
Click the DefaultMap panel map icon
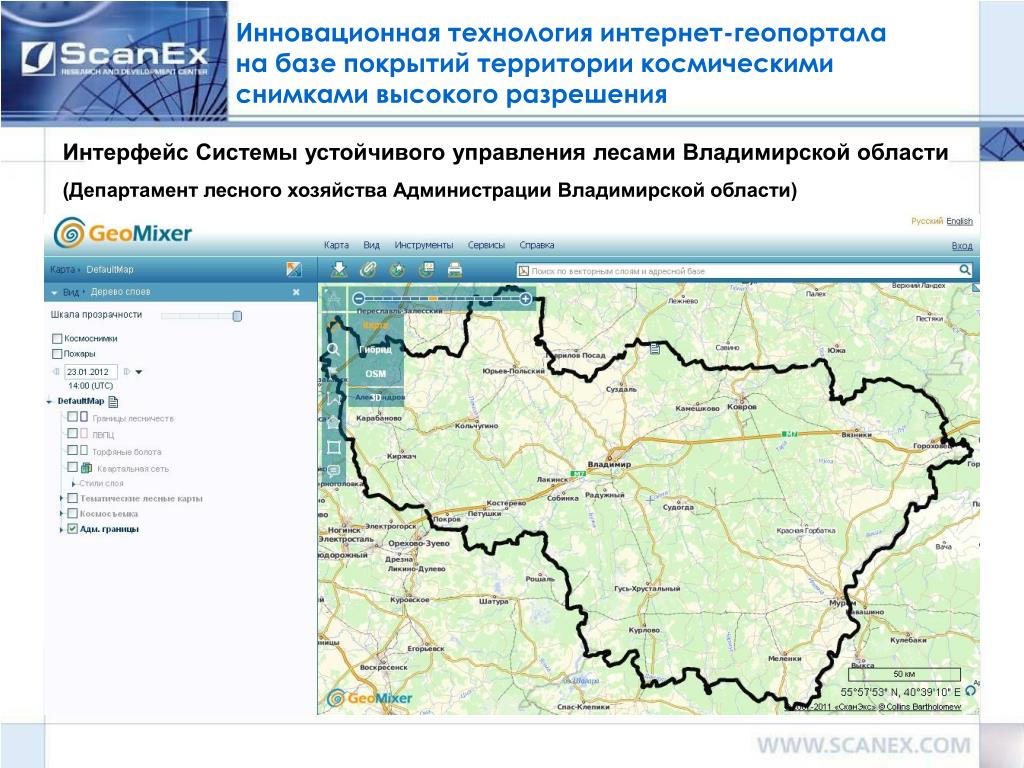[x=294, y=269]
